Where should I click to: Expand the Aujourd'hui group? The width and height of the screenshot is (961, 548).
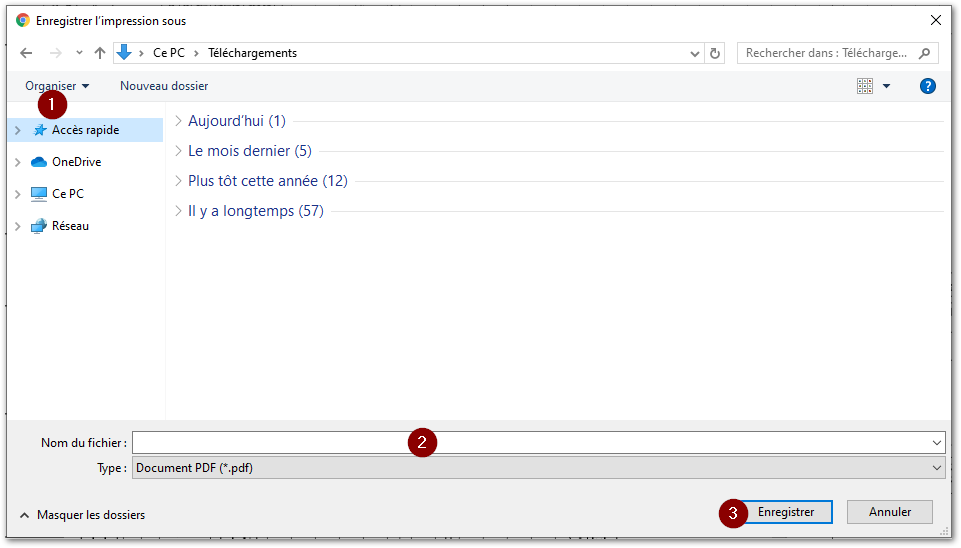click(178, 121)
